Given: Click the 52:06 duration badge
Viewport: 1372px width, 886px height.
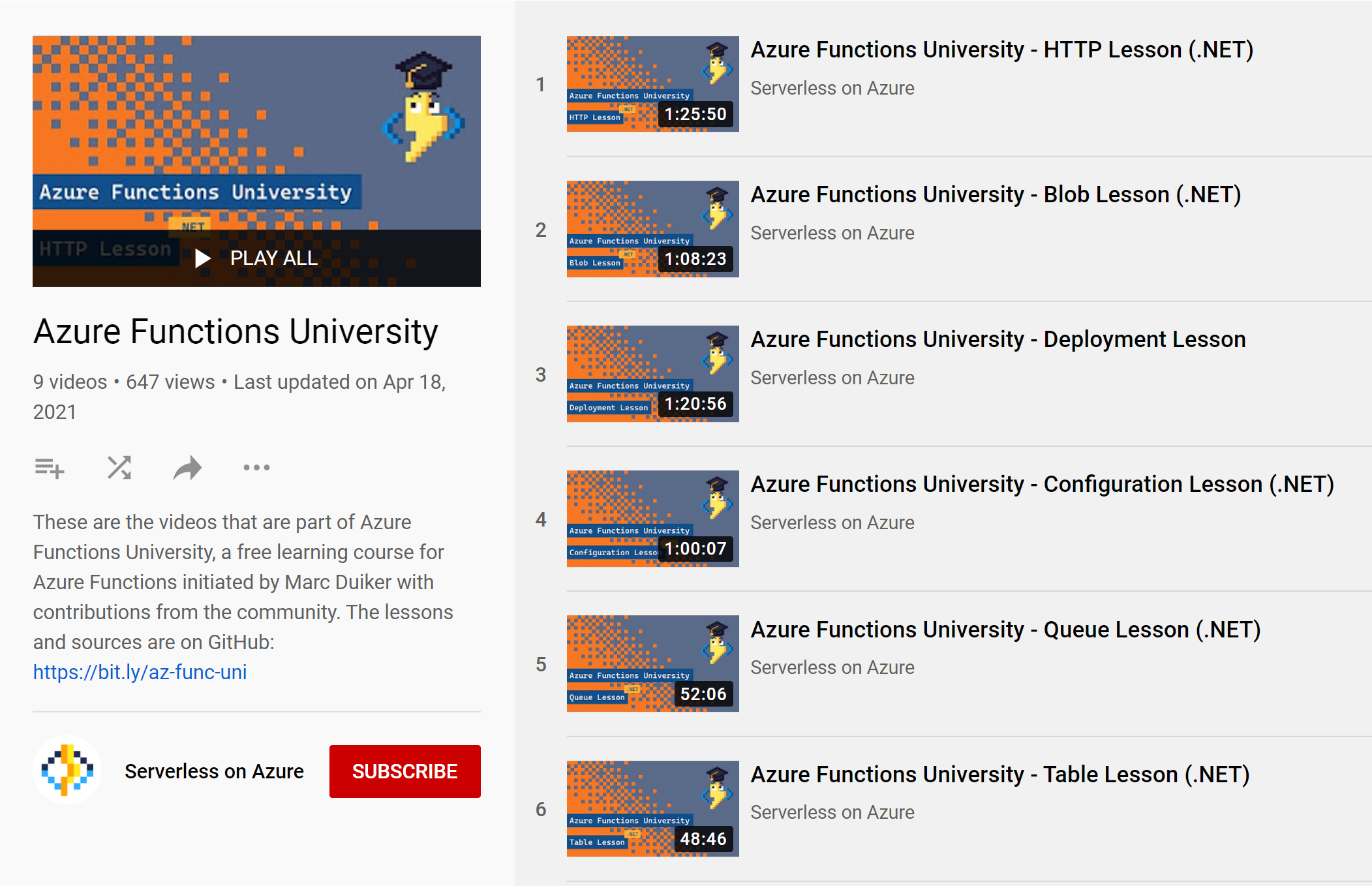Looking at the screenshot, I should tap(703, 694).
